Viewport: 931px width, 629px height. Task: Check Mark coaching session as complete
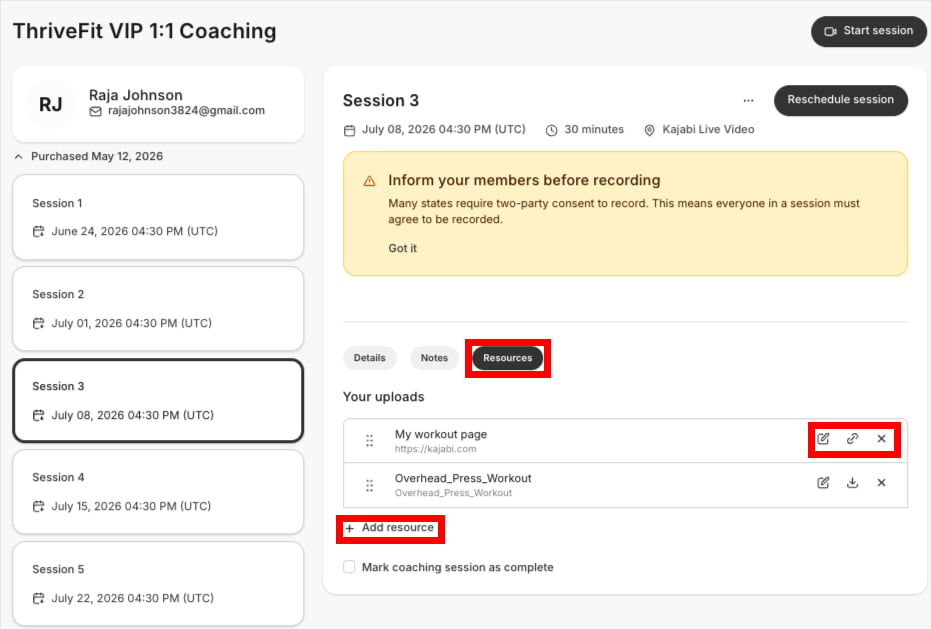[x=349, y=567]
